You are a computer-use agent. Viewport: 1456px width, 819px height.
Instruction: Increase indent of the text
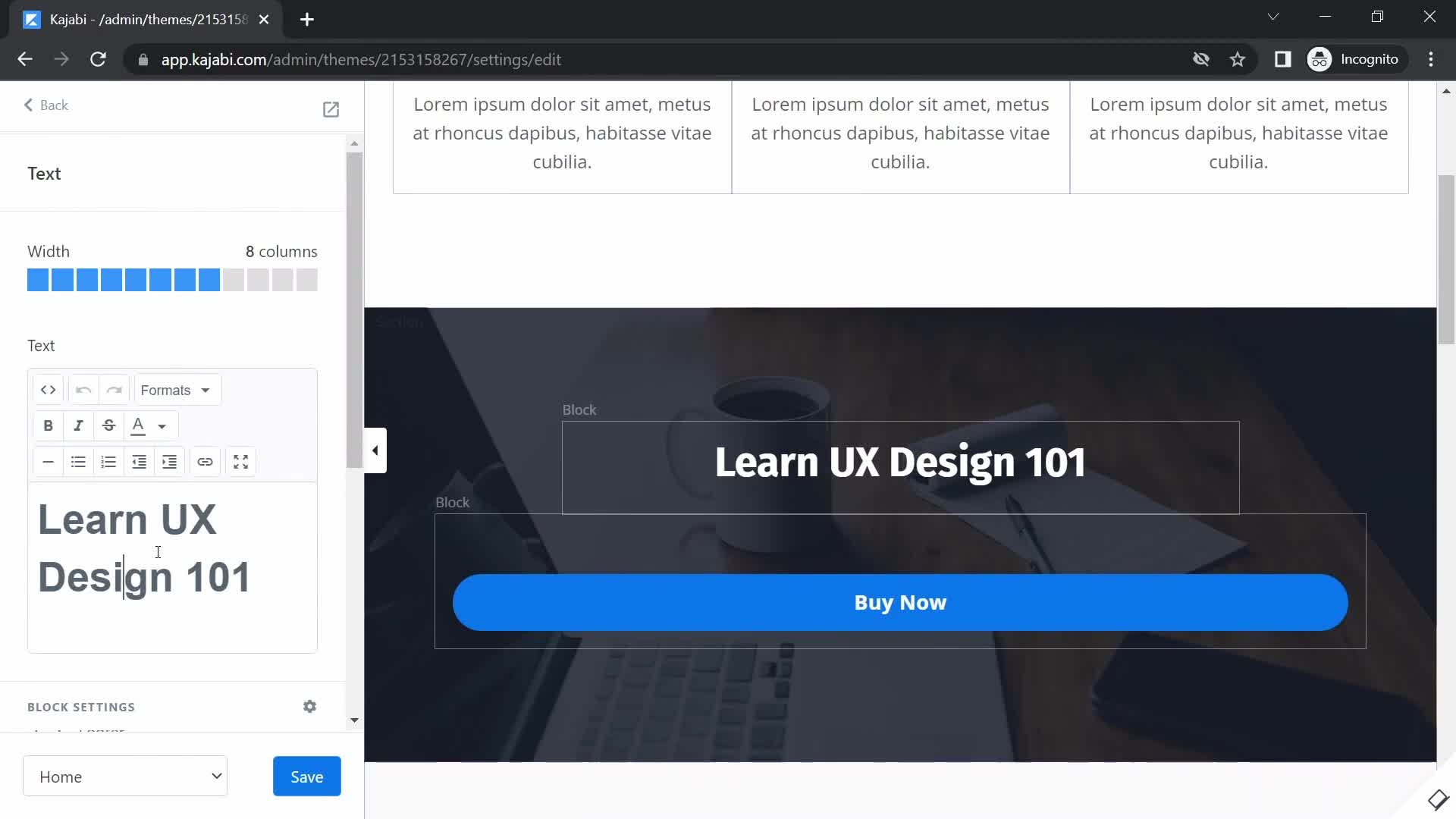[169, 462]
